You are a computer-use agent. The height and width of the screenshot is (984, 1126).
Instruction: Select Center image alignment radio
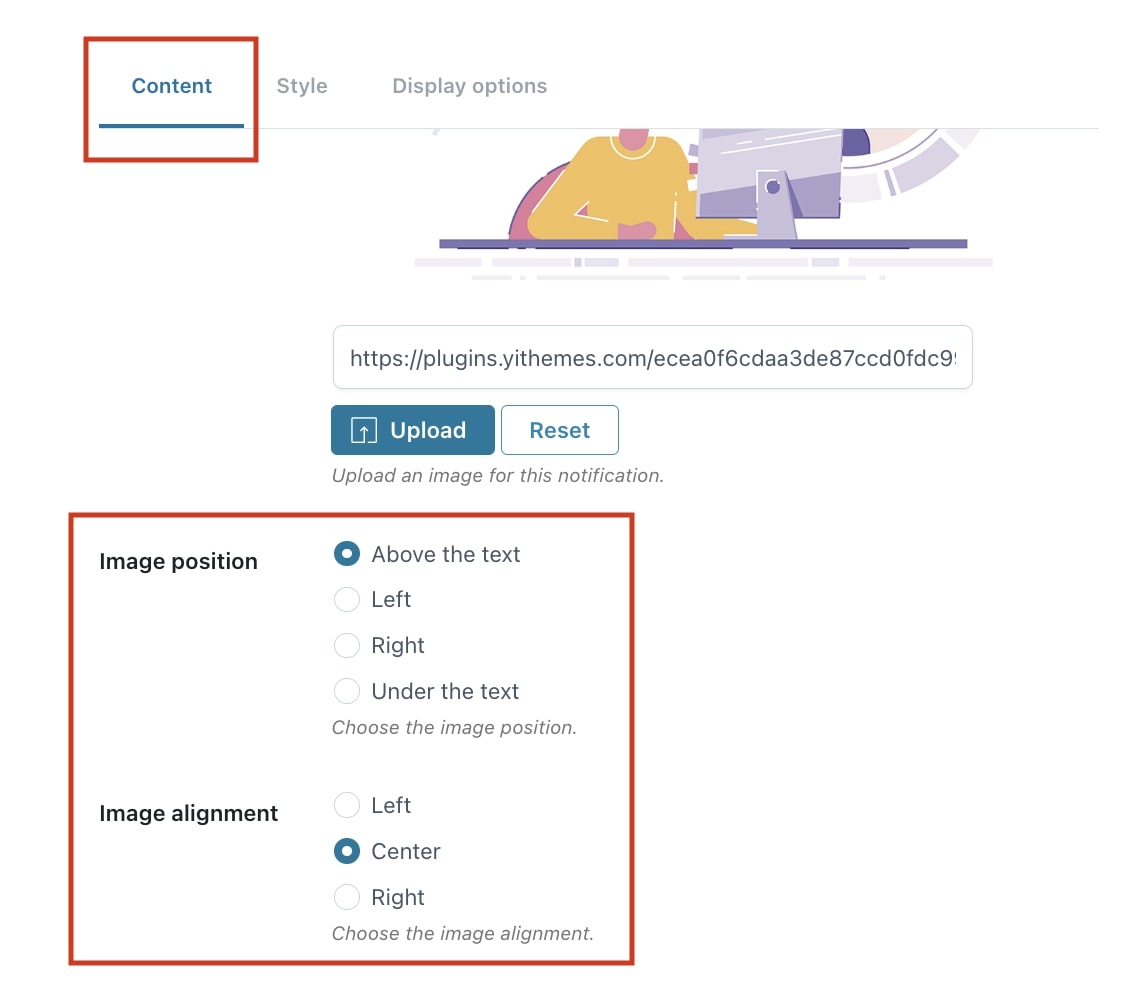click(347, 851)
